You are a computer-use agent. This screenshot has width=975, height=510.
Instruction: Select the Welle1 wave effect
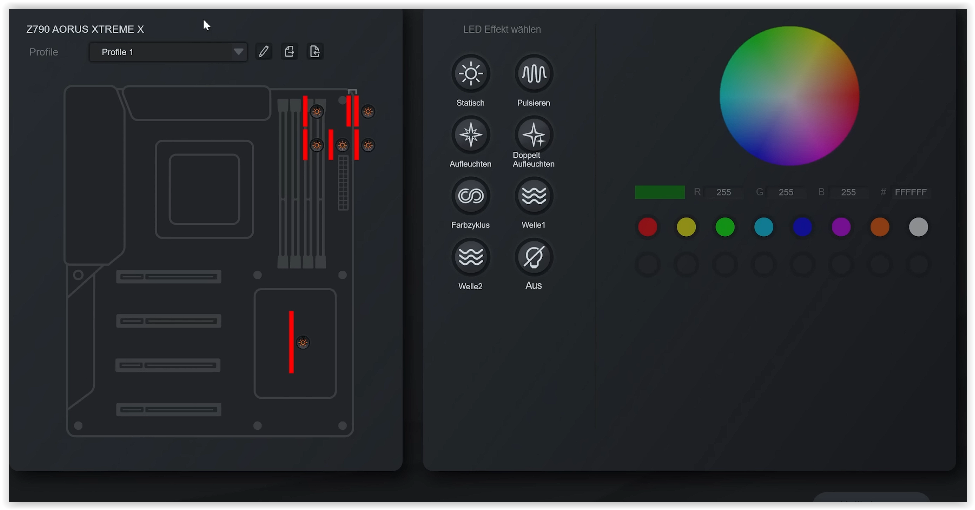coord(534,196)
